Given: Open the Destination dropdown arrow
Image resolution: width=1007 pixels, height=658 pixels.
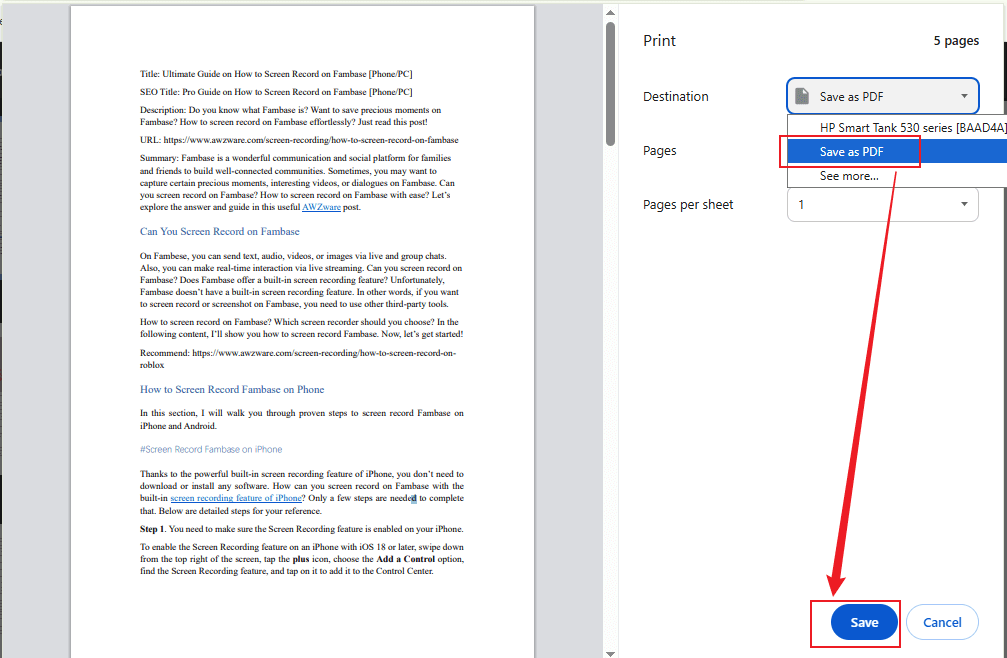Looking at the screenshot, I should (966, 95).
